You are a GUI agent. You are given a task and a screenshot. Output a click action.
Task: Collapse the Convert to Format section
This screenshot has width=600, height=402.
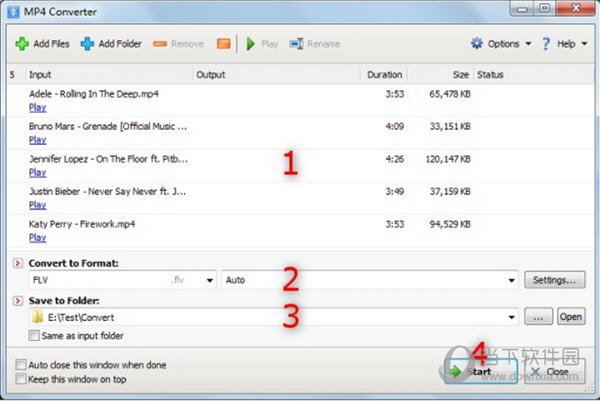click(x=18, y=263)
